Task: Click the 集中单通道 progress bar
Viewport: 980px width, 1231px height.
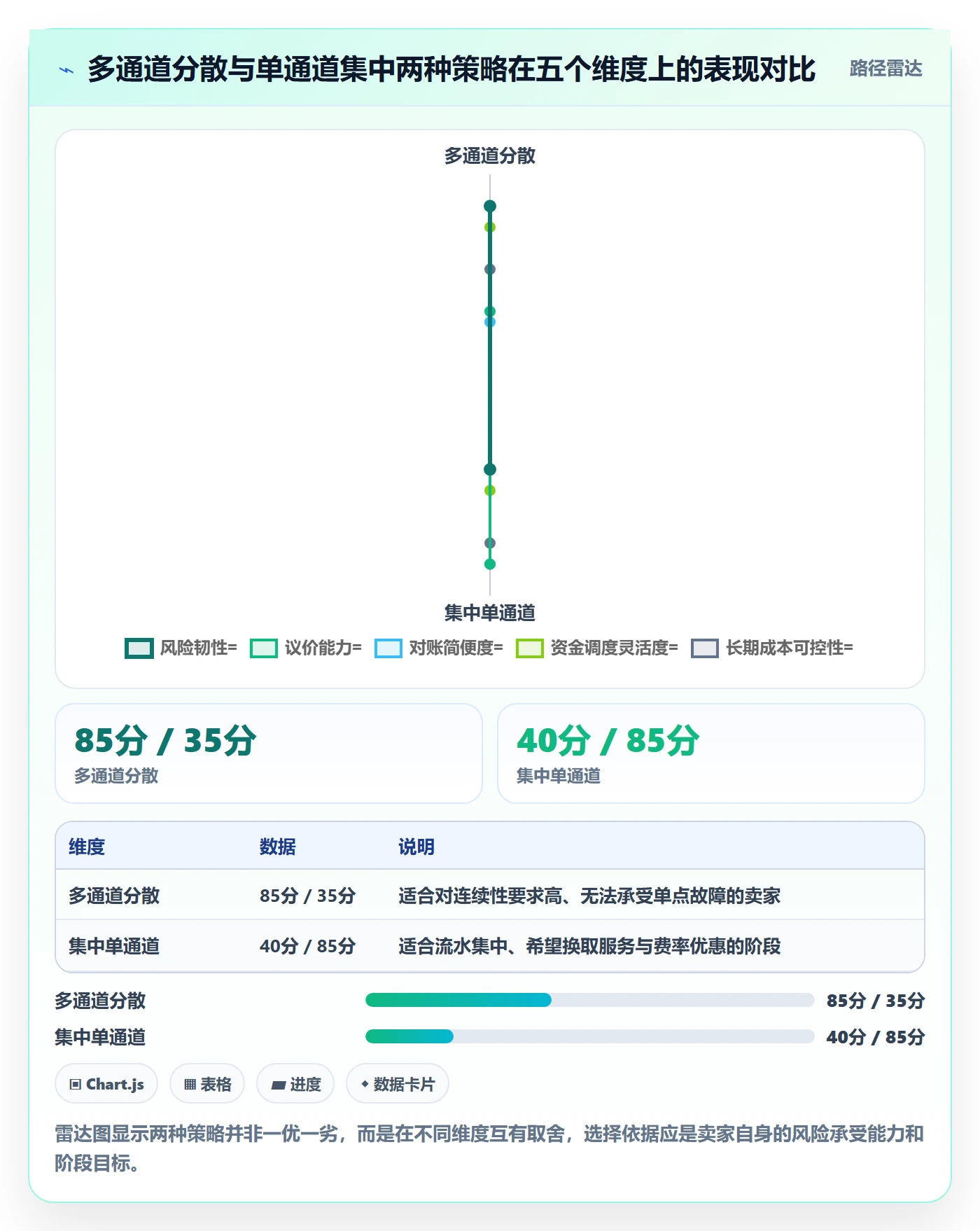Action: [589, 1036]
